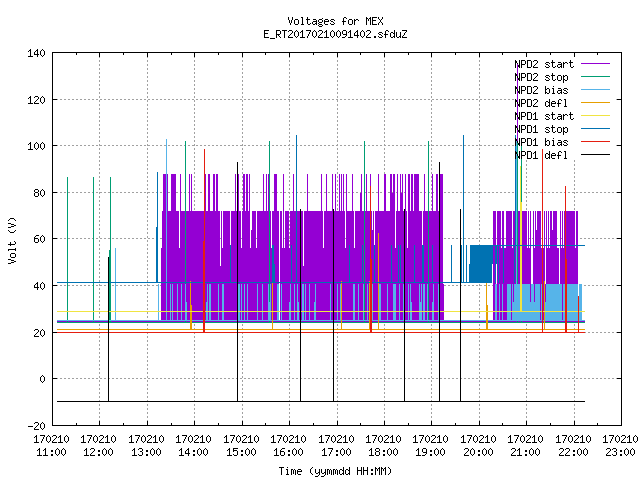Click the green legend line sample for NPD2 stop
640x480 pixels.
596,77
